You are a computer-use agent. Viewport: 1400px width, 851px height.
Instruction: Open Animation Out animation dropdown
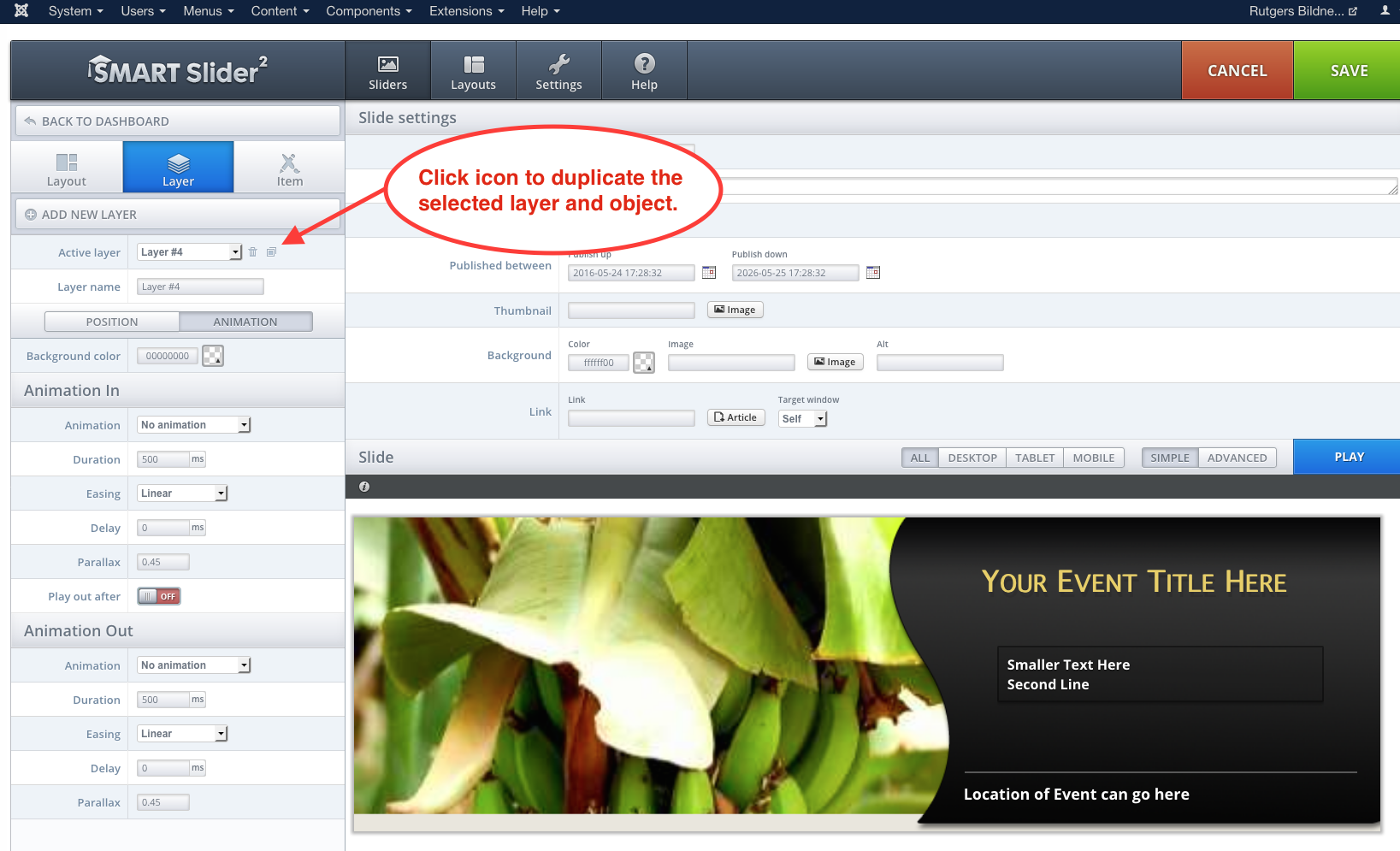click(193, 665)
